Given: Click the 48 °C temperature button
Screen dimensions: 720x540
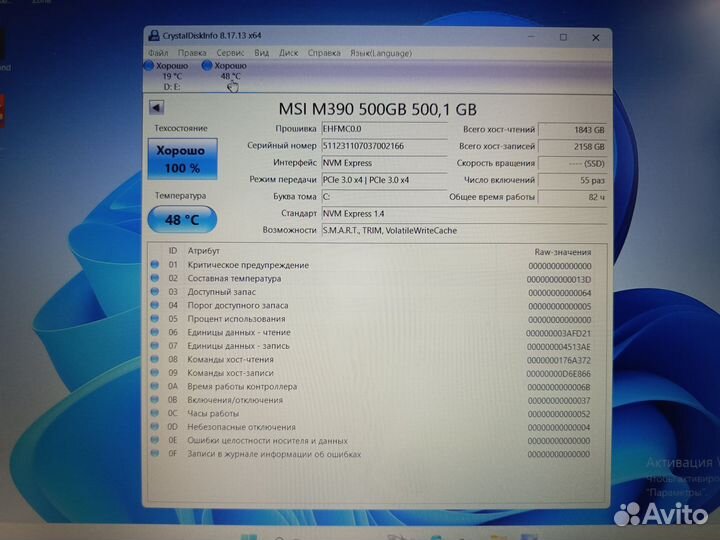Looking at the screenshot, I should pos(182,219).
